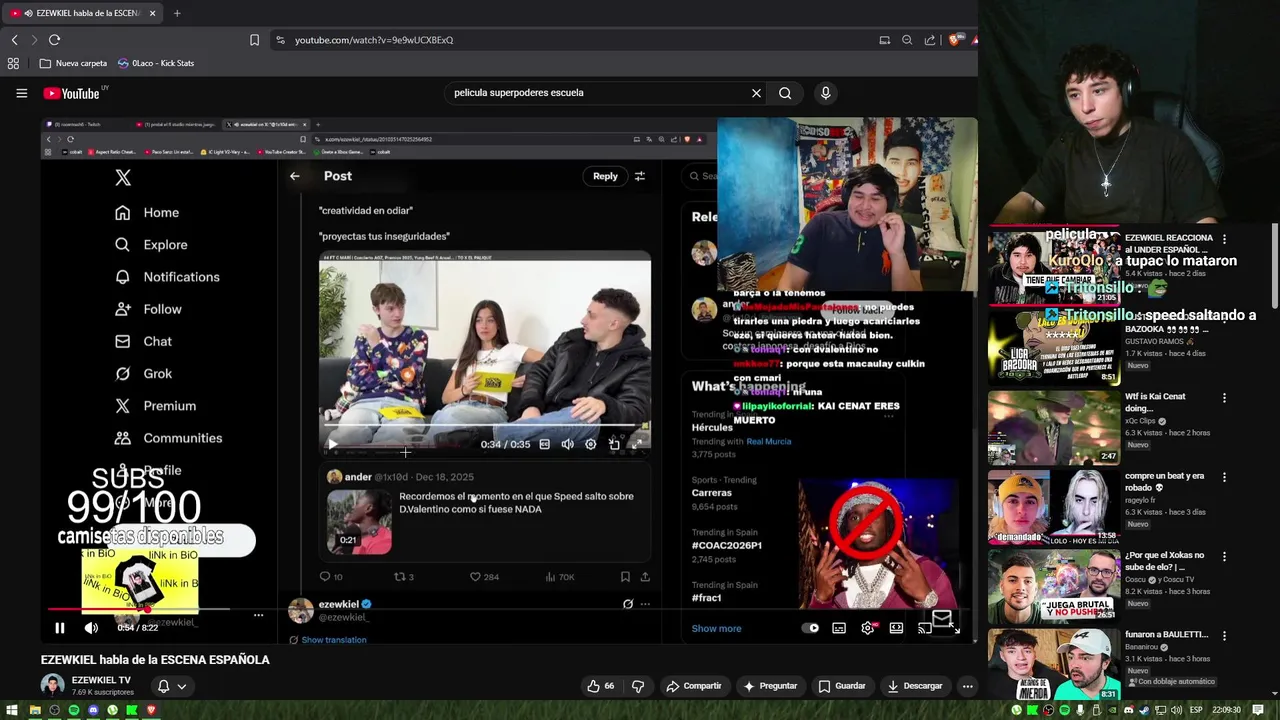Open options for Wtf is Kai Cenat video

click(1224, 398)
